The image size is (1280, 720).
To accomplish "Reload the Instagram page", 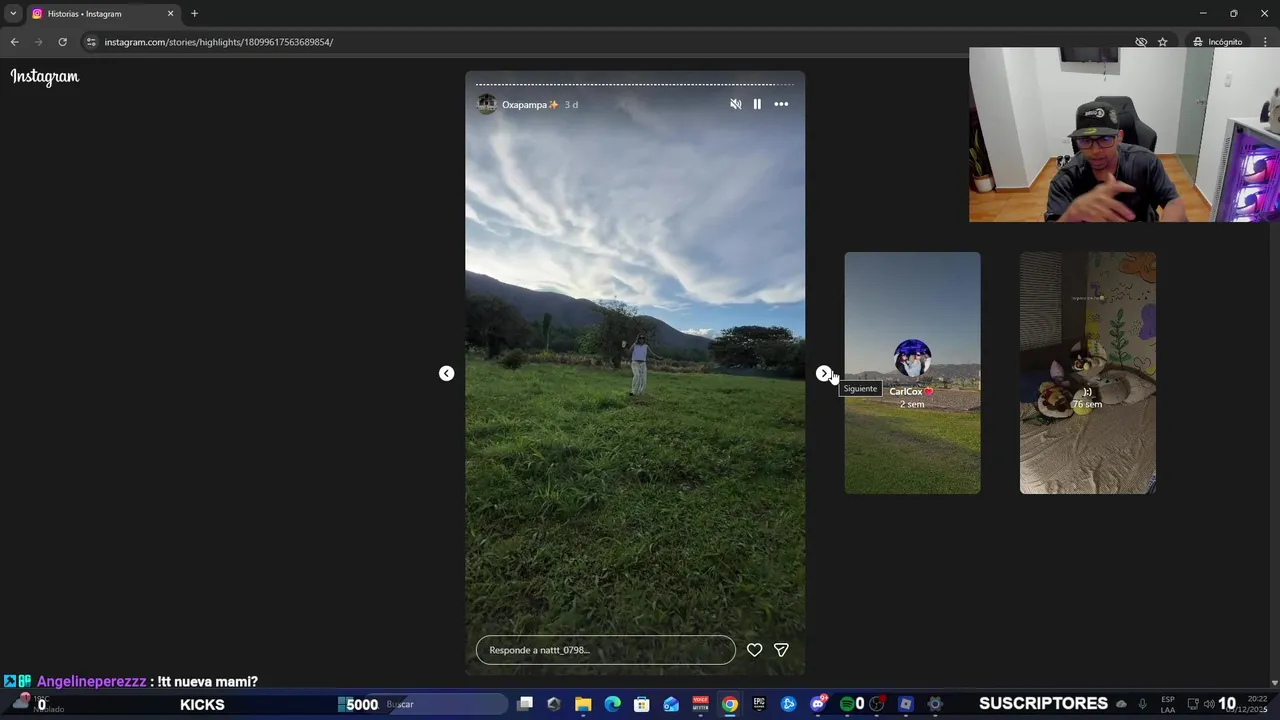I will click(x=62, y=42).
